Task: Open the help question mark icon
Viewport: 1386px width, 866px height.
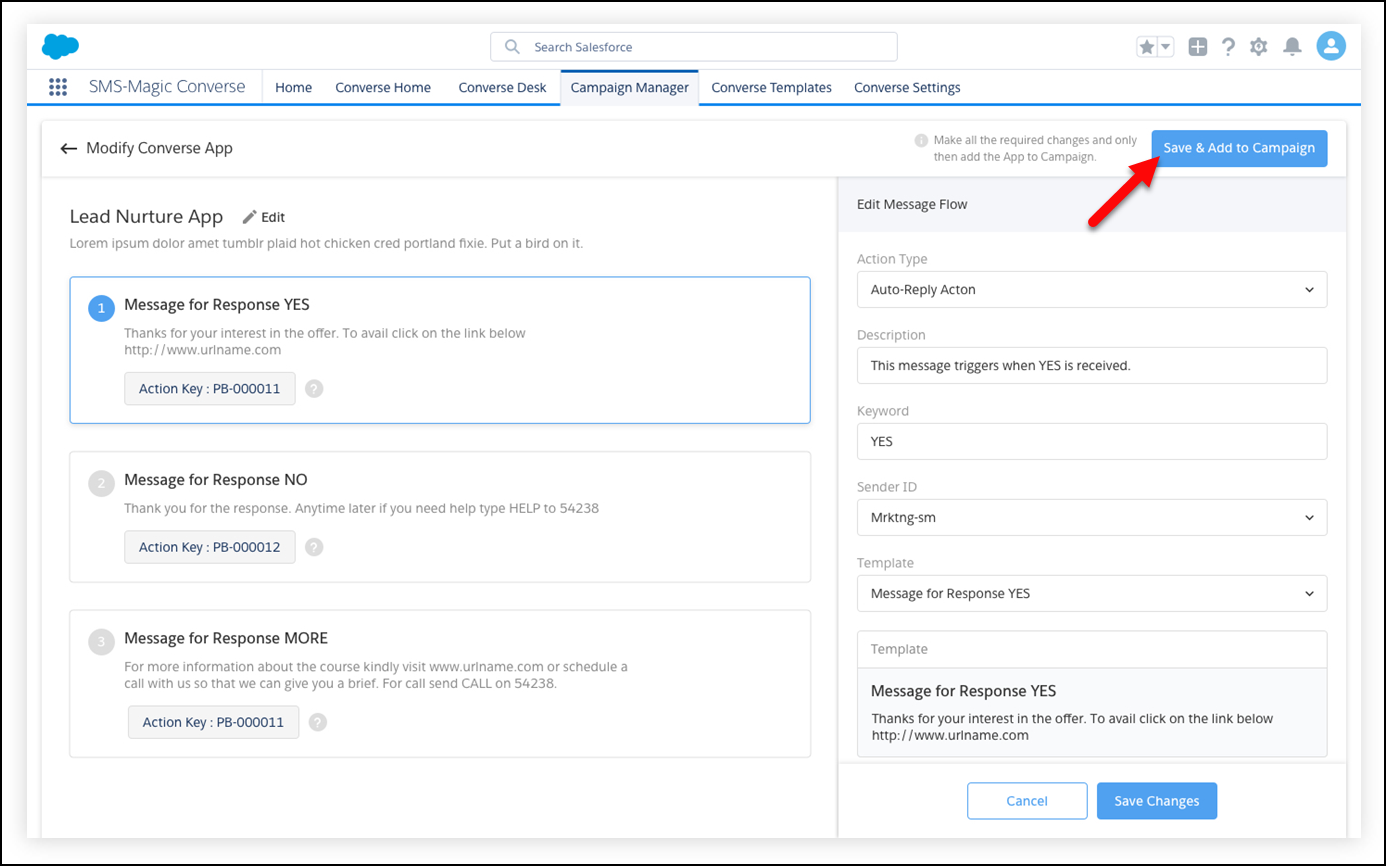Action: [x=1228, y=47]
